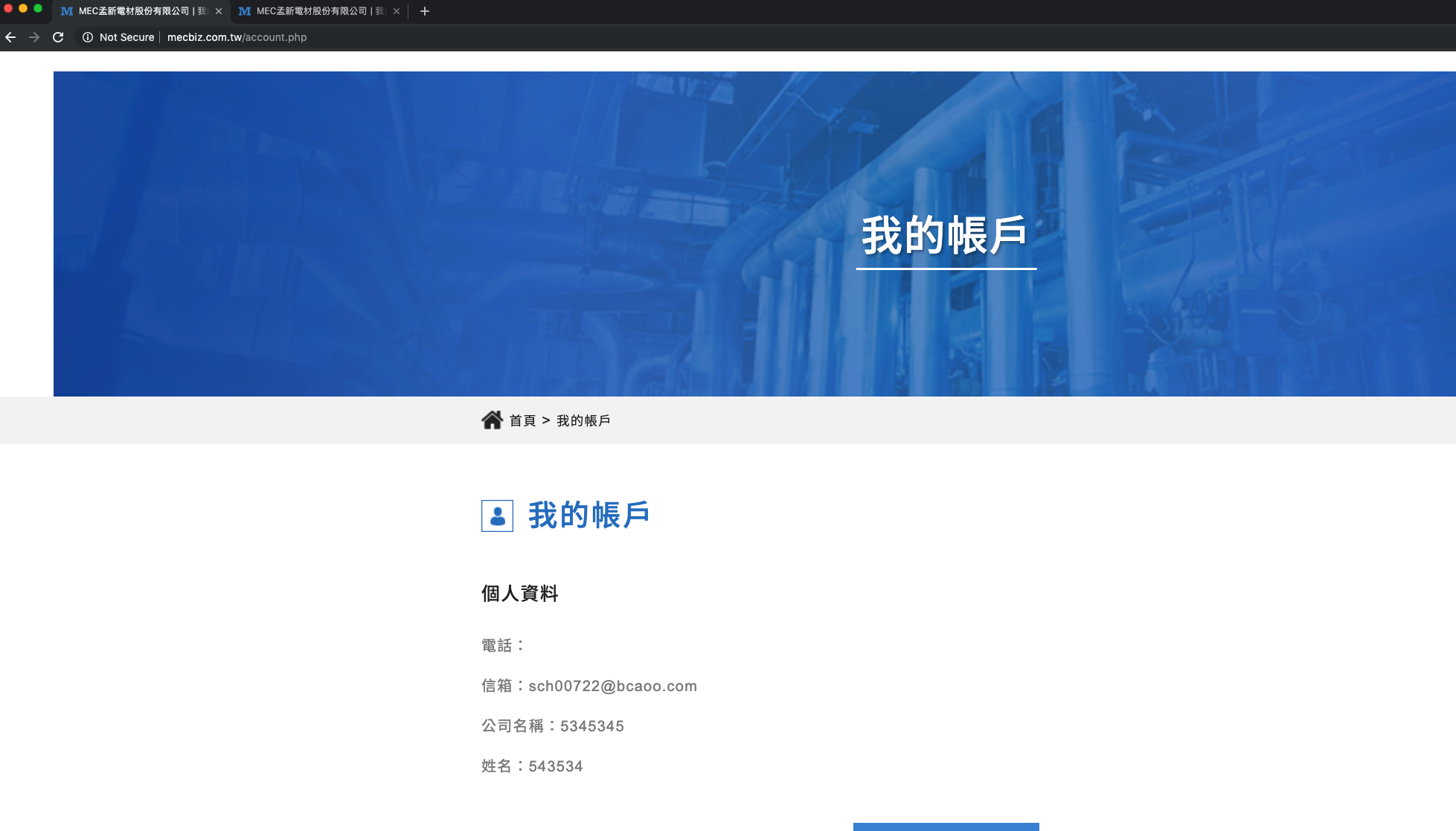Click the email sch00722@bcaoo.com

point(613,686)
